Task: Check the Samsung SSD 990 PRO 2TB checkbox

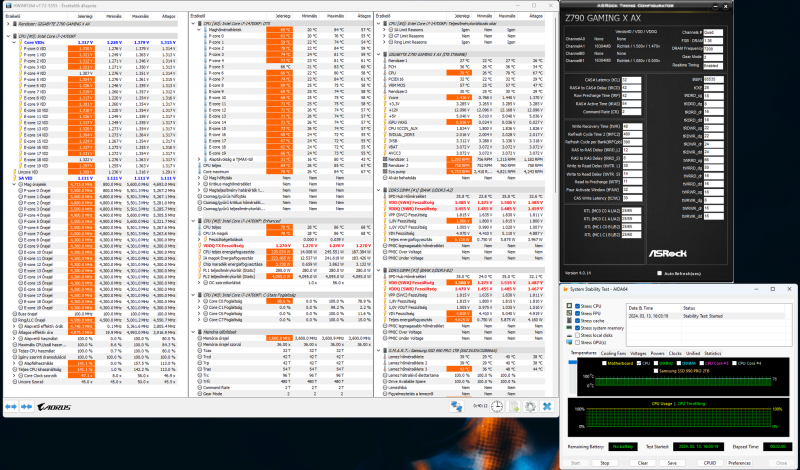Action: tap(656, 370)
